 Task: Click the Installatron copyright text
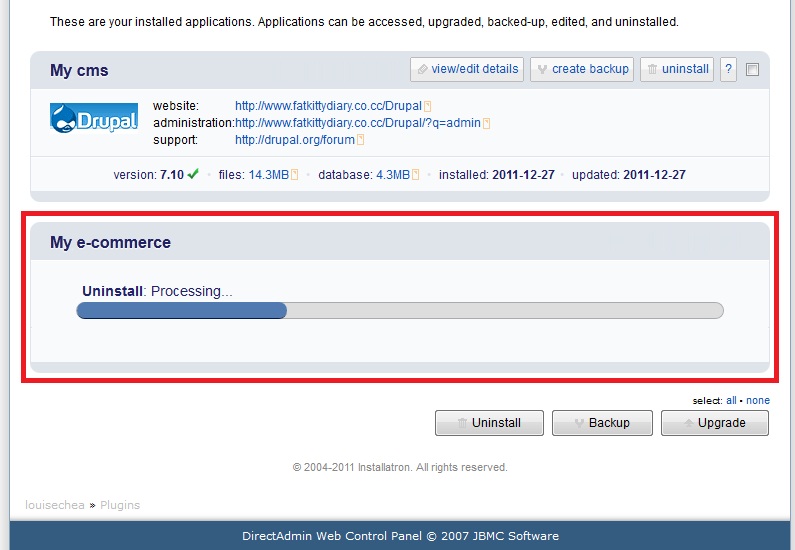click(x=400, y=467)
